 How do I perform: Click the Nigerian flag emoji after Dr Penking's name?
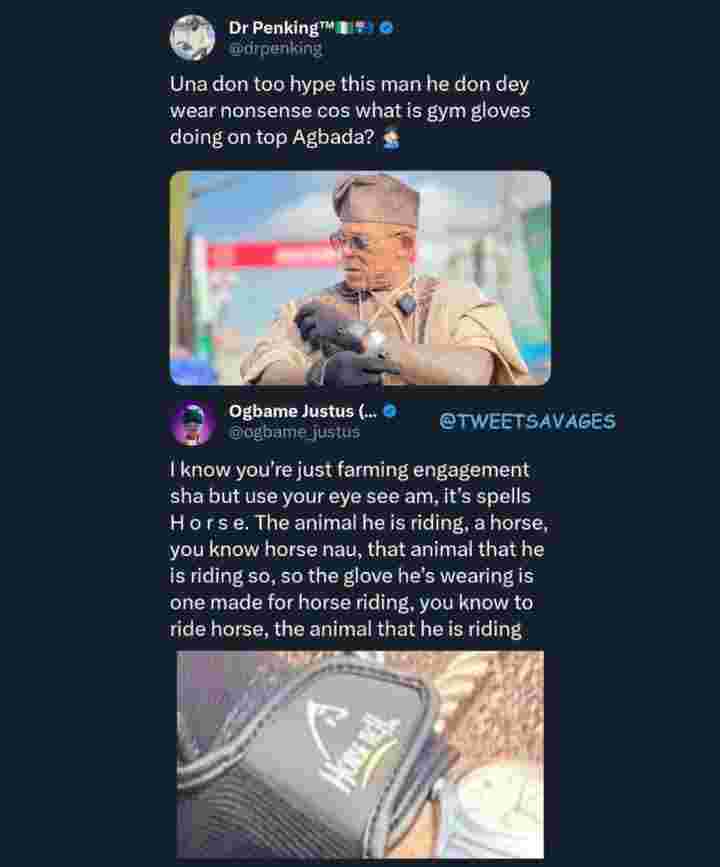coord(345,27)
